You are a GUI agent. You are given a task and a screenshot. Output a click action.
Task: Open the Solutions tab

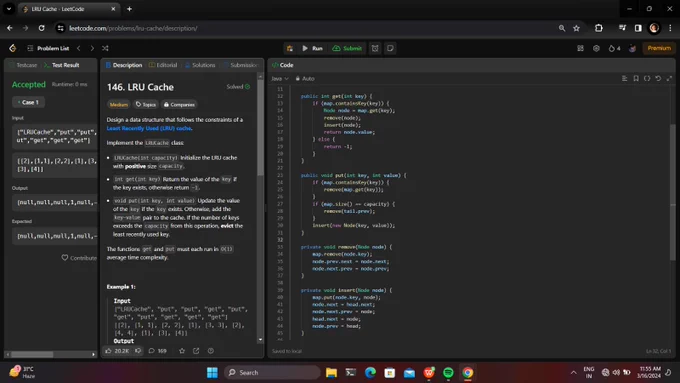pyautogui.click(x=200, y=65)
